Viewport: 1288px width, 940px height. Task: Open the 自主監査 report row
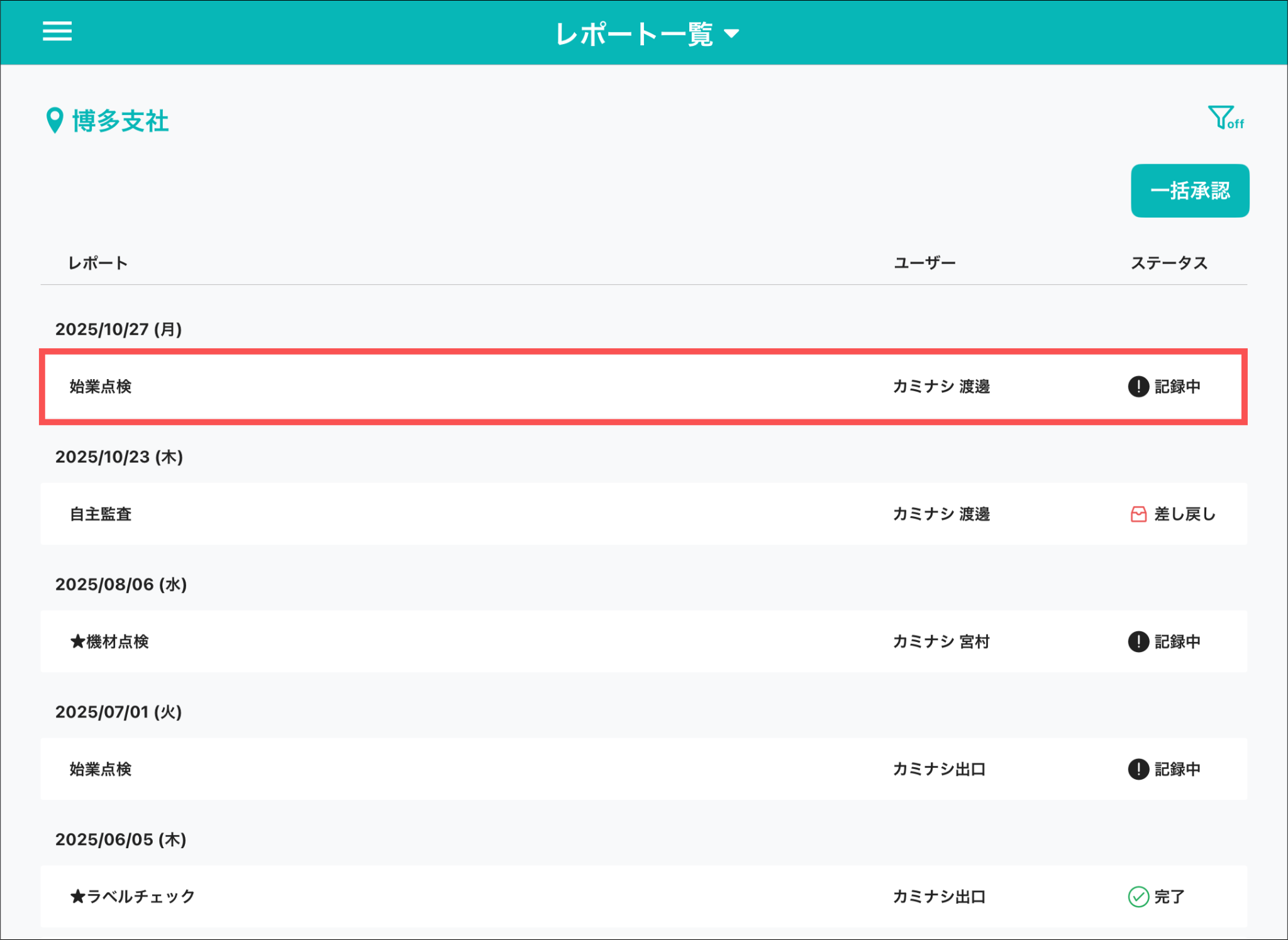point(101,514)
